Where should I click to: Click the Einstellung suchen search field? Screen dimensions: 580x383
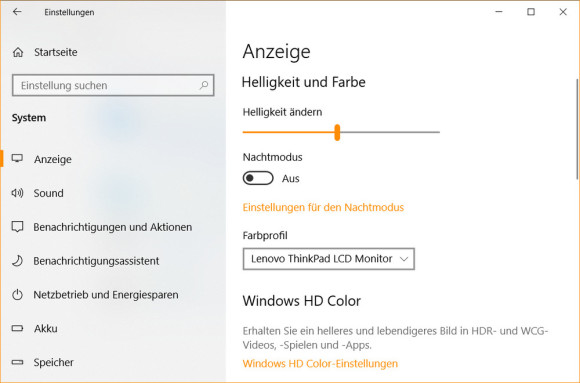(x=113, y=85)
